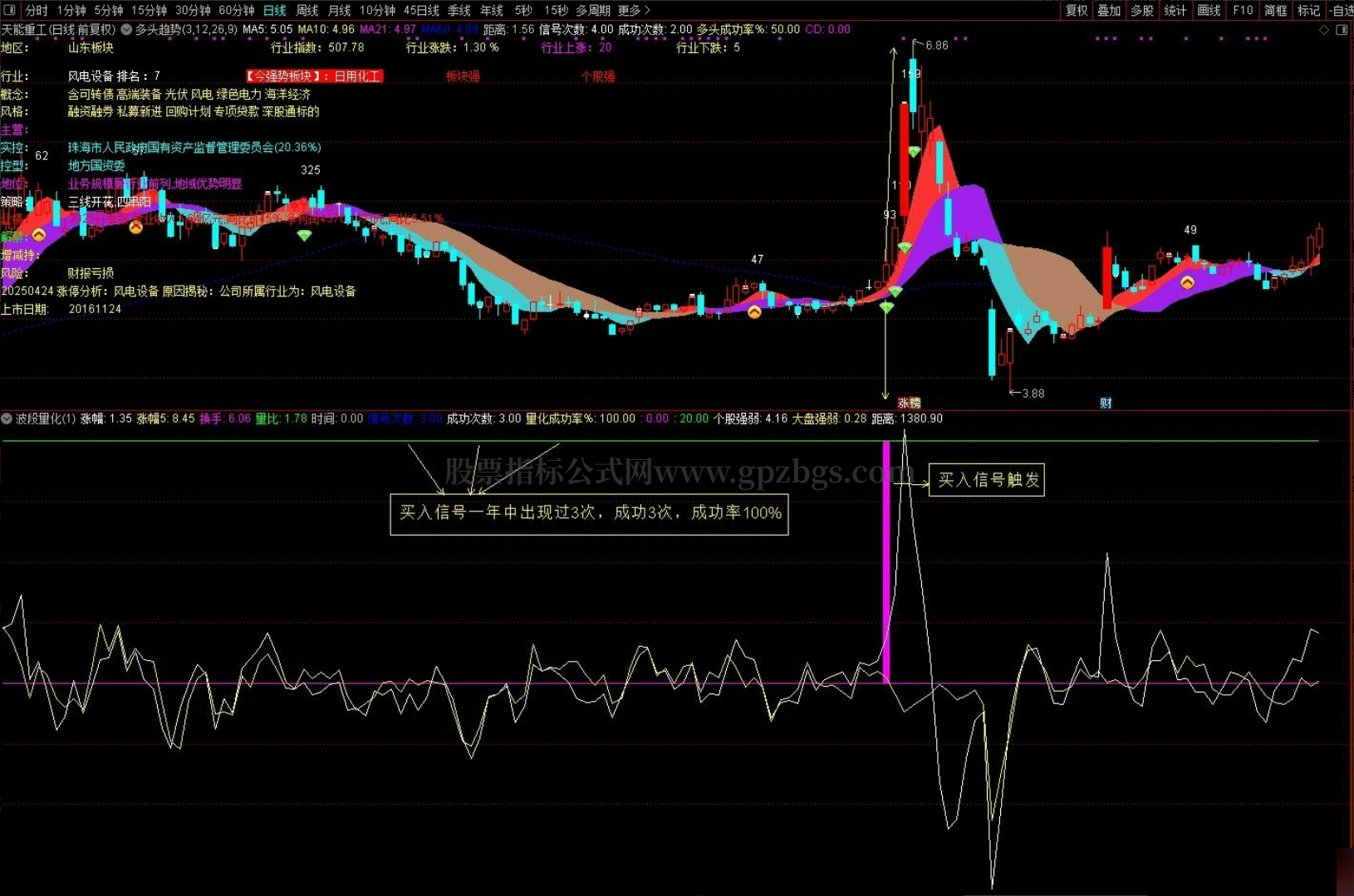The width and height of the screenshot is (1354, 896).
Task: Open the dropdown arrow beside 多头趋势 indicator
Action: (x=126, y=29)
